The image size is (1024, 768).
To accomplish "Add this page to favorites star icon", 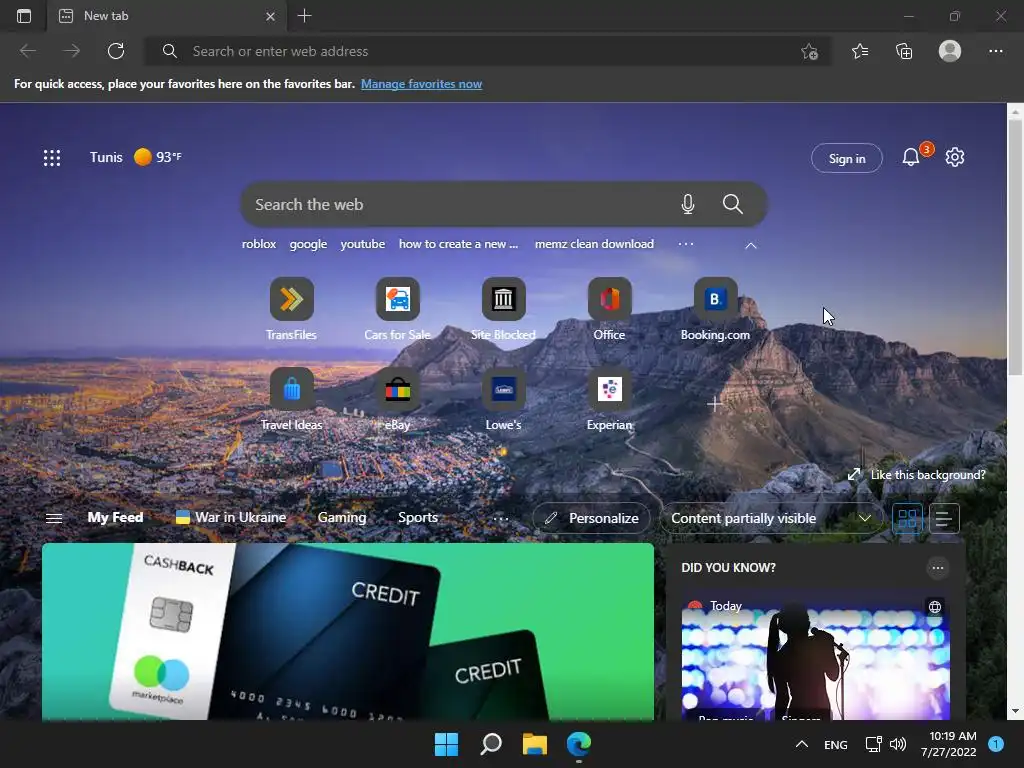I will point(809,52).
